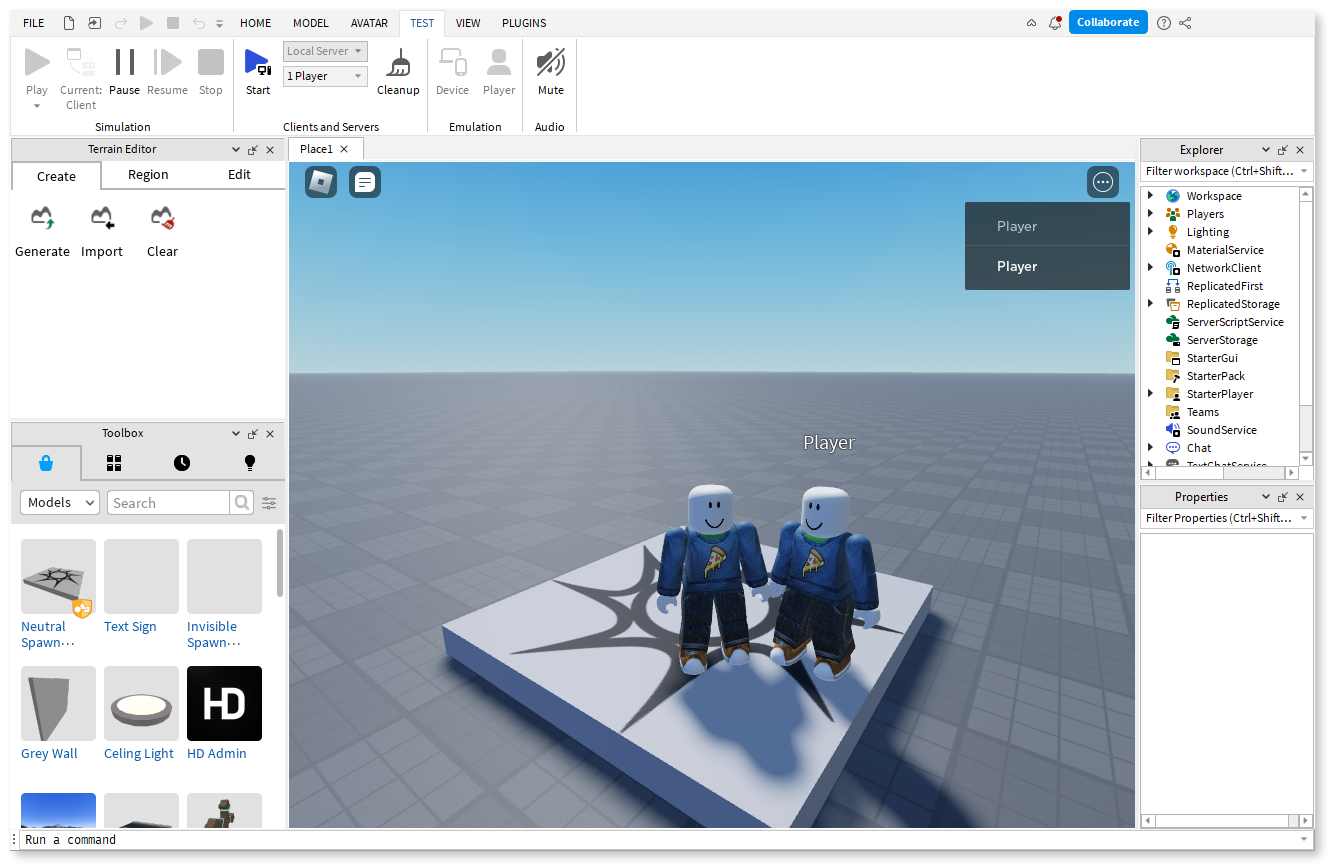Expand Workspace in the Explorer
The height and width of the screenshot is (866, 1330).
1150,195
